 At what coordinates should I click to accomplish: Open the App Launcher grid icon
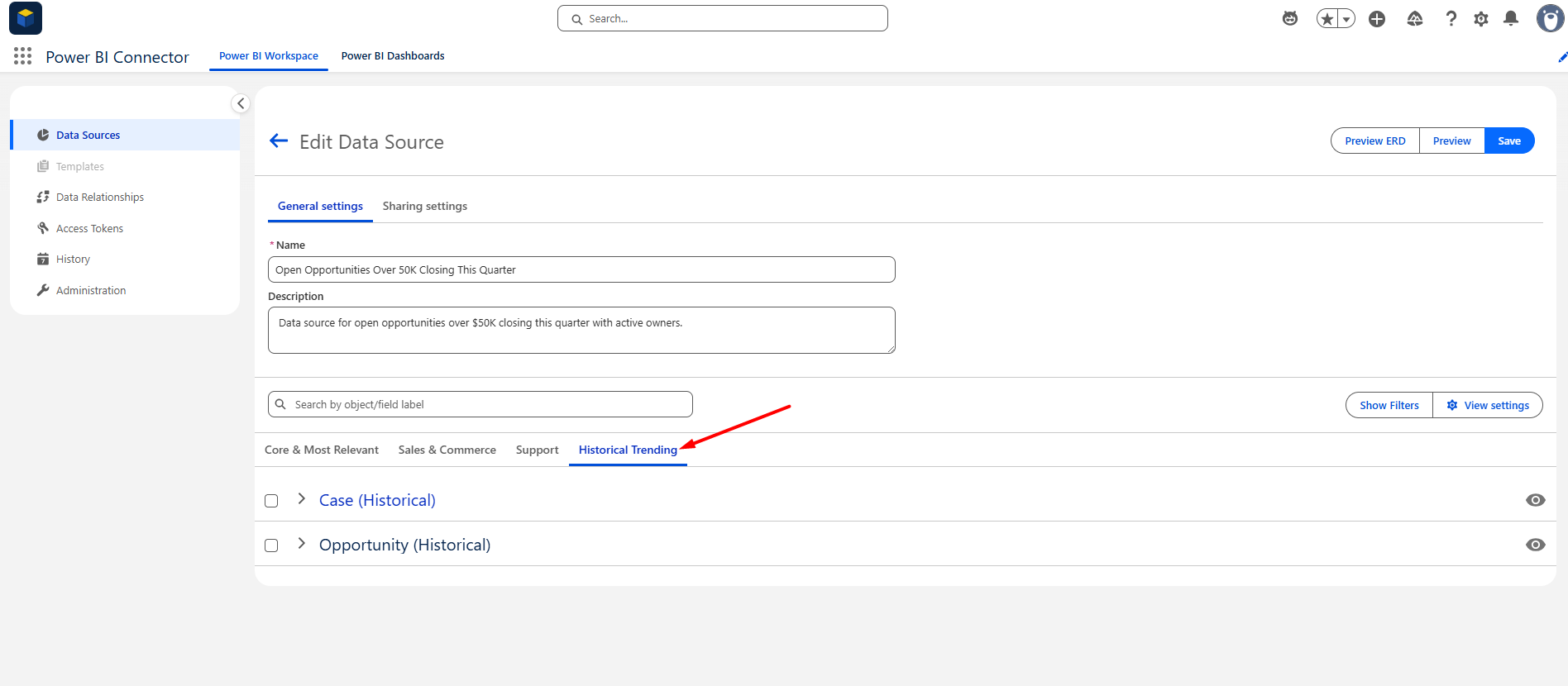pos(23,56)
